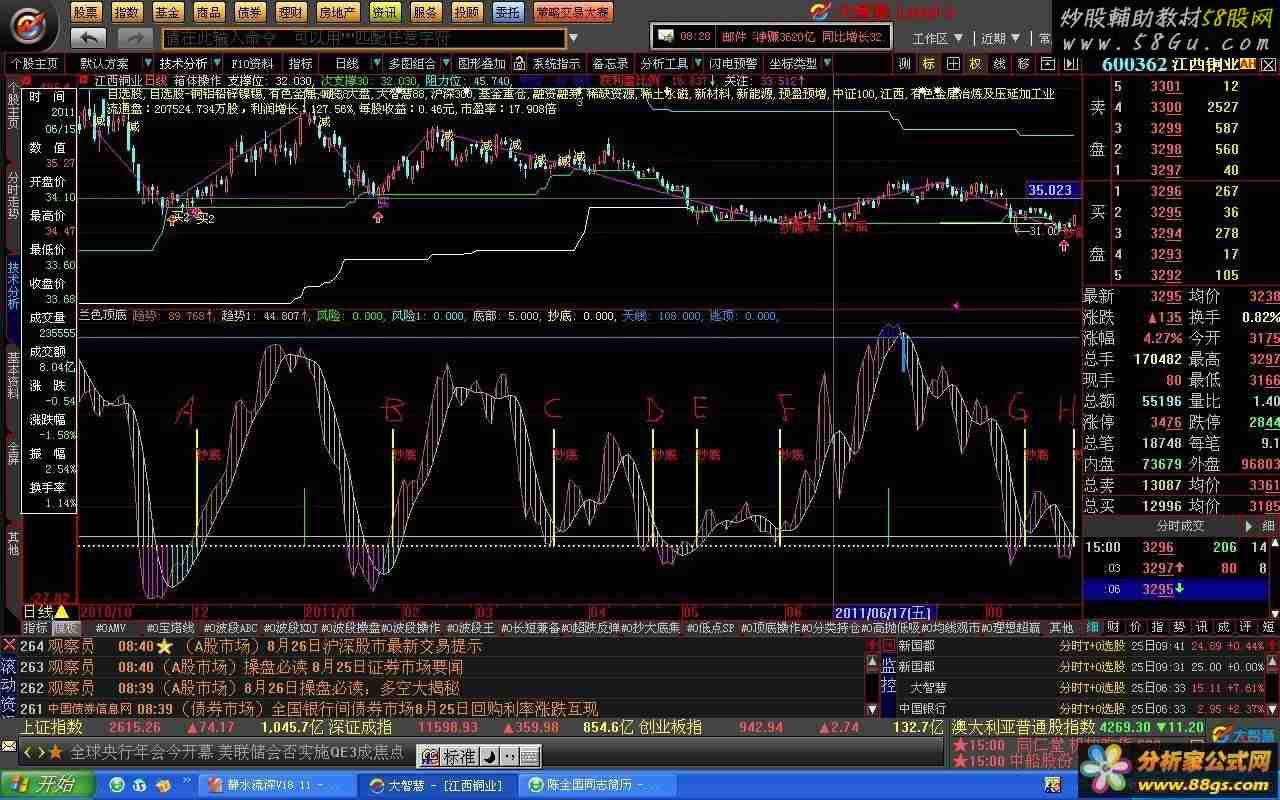This screenshot has width=1280, height=800.
Task: Toggle IME punctuation mode button
Action: 508,755
